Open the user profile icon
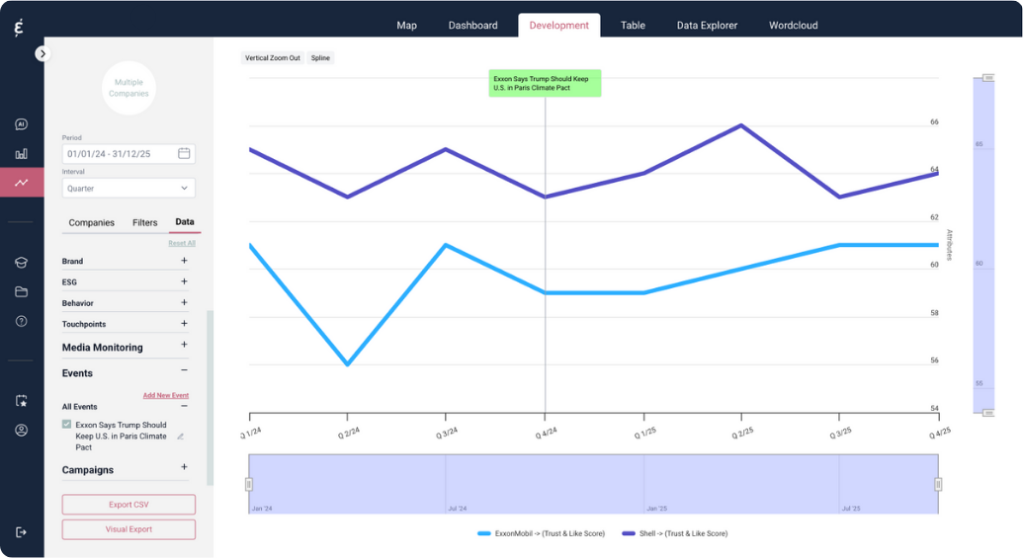This screenshot has height=558, width=1024. [x=21, y=430]
